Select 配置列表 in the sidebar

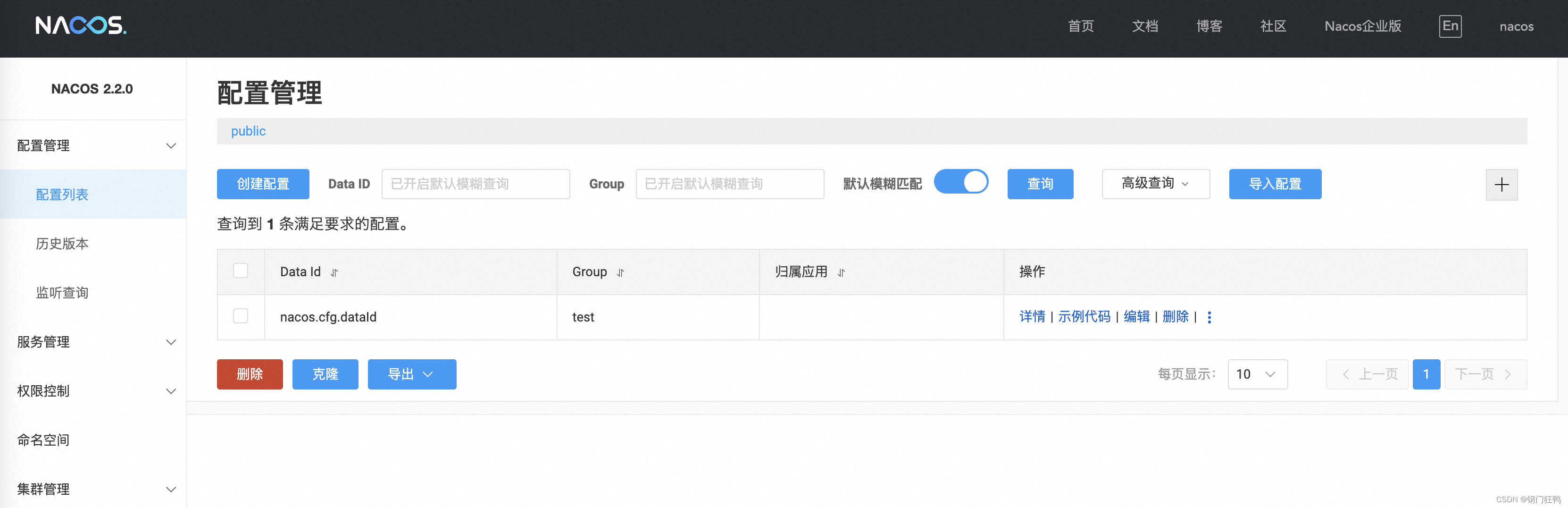(93, 195)
